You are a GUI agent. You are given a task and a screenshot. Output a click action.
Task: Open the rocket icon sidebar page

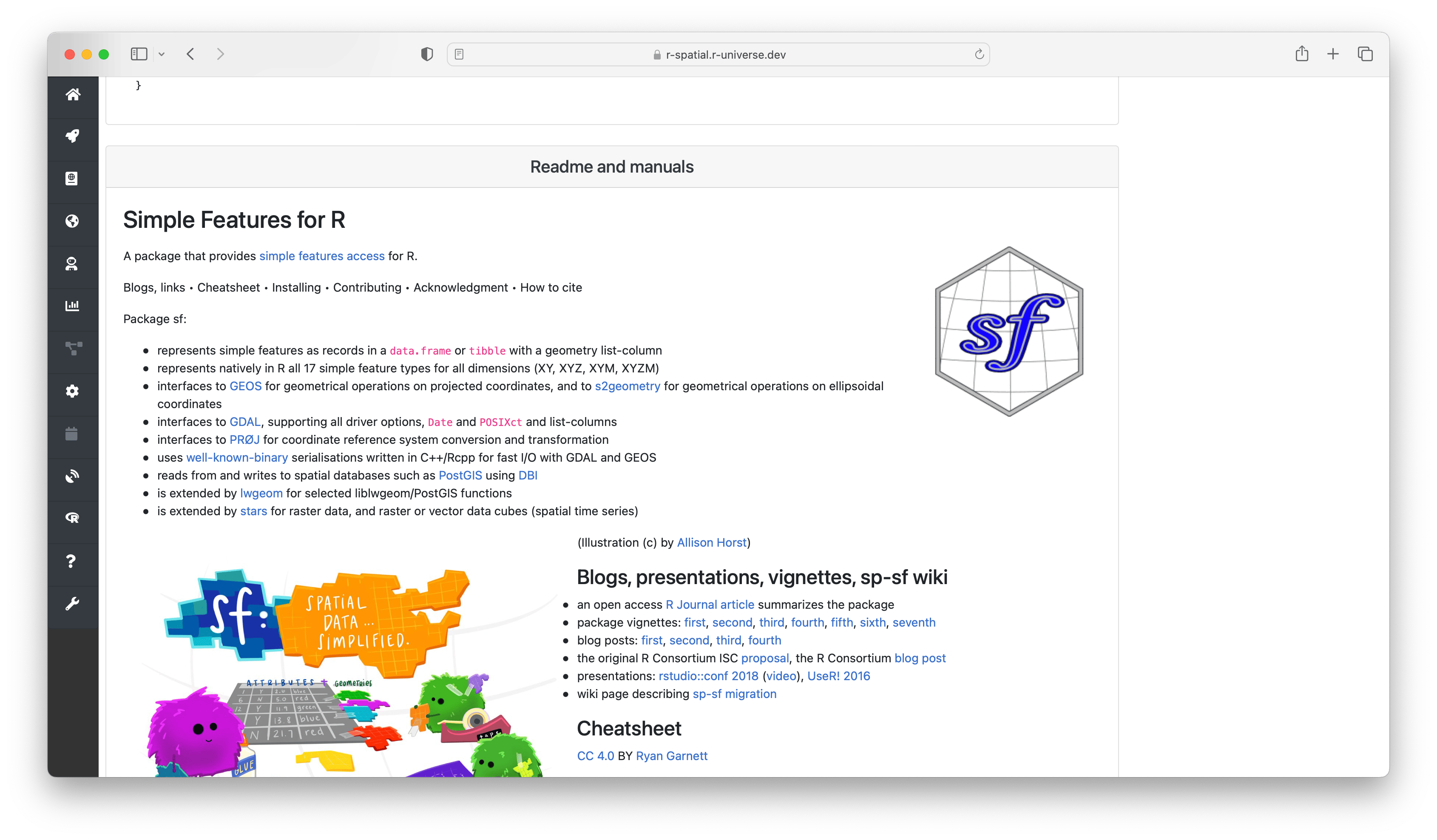click(72, 136)
